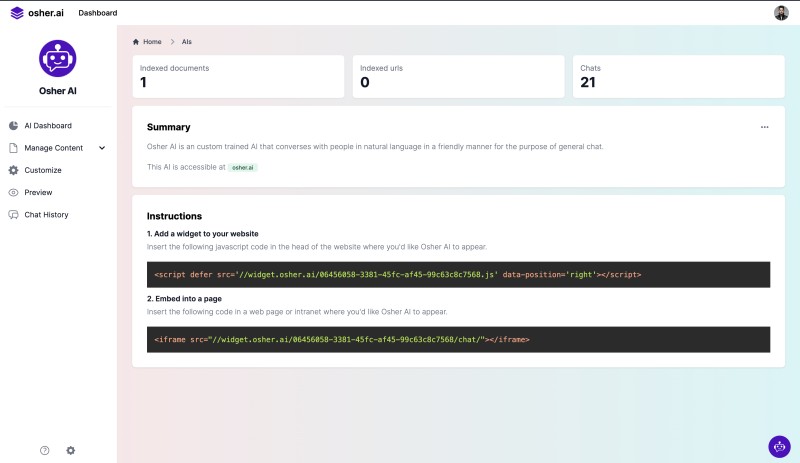Open the Preview page
Image resolution: width=800 pixels, height=463 pixels.
[38, 192]
